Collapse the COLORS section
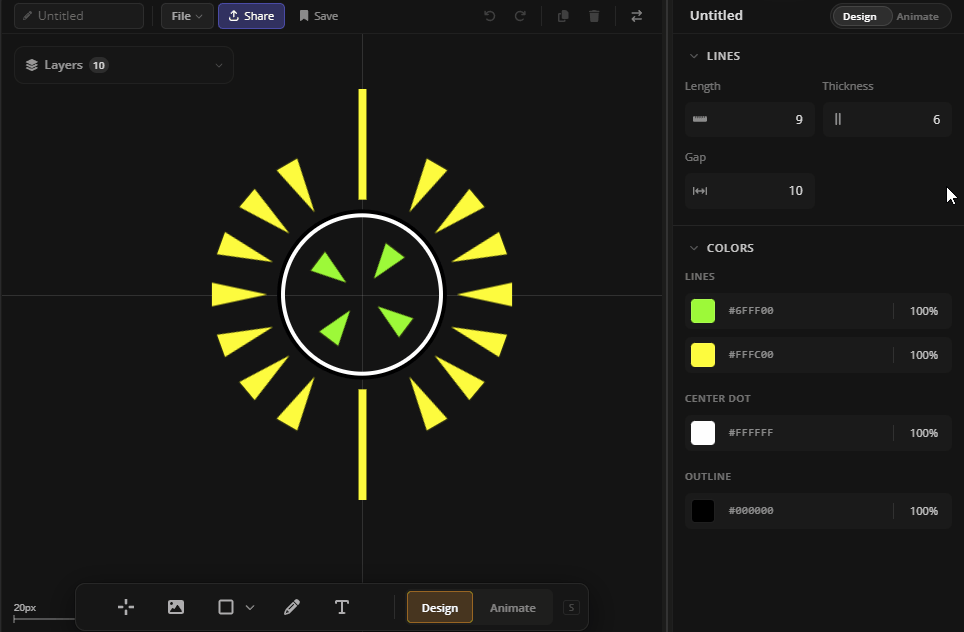Image resolution: width=964 pixels, height=632 pixels. [x=694, y=248]
